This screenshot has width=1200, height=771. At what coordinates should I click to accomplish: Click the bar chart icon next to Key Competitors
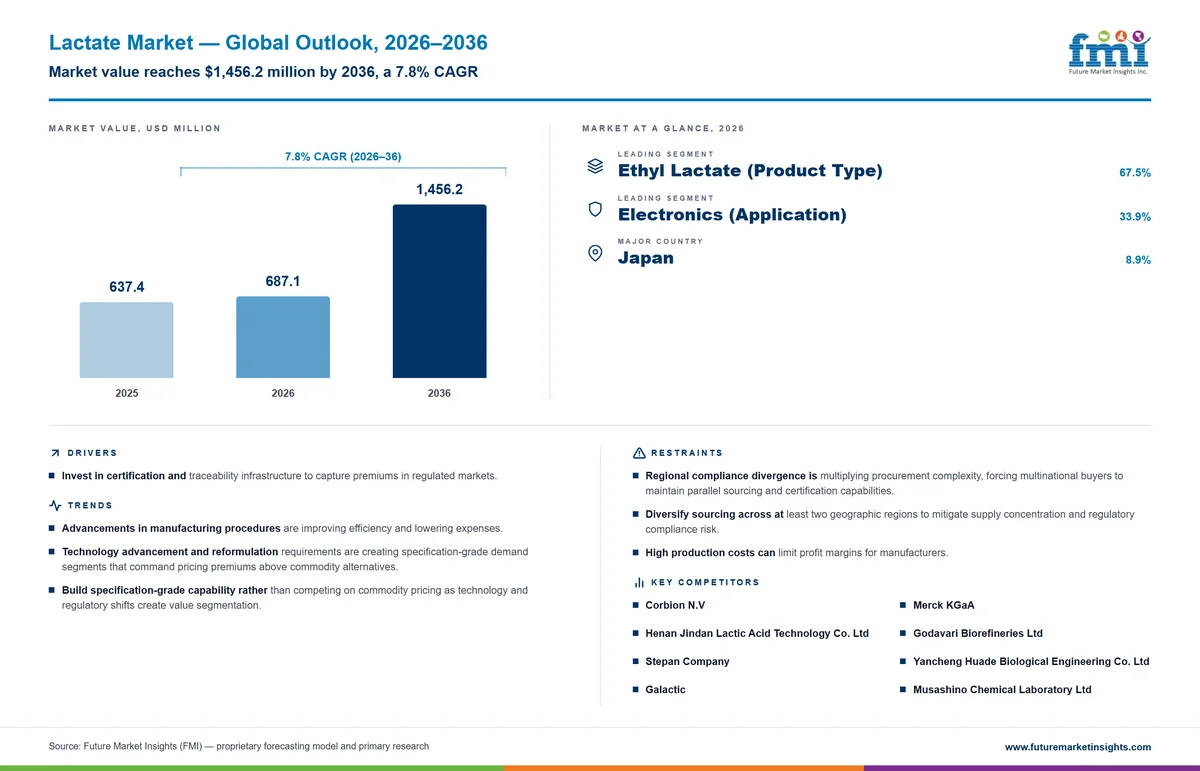639,582
